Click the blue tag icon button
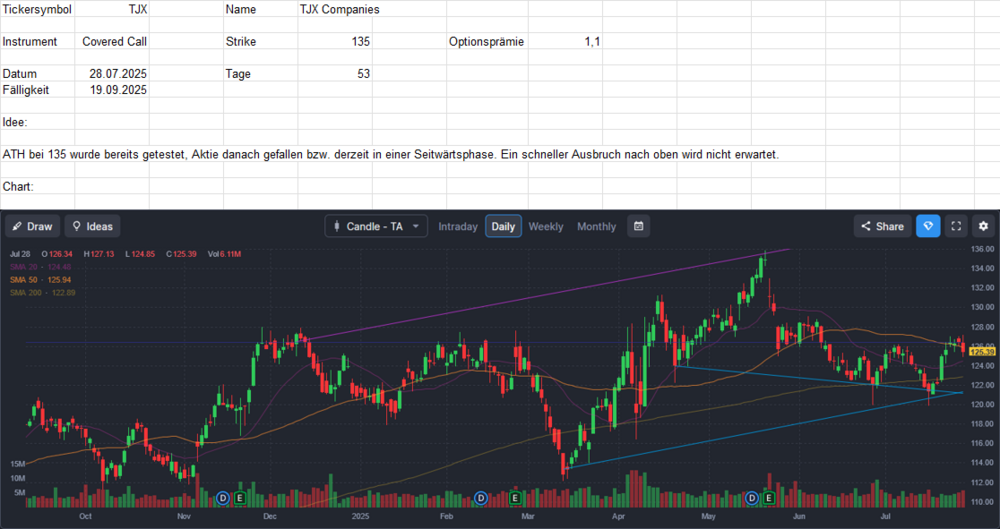1000x529 pixels. (928, 226)
